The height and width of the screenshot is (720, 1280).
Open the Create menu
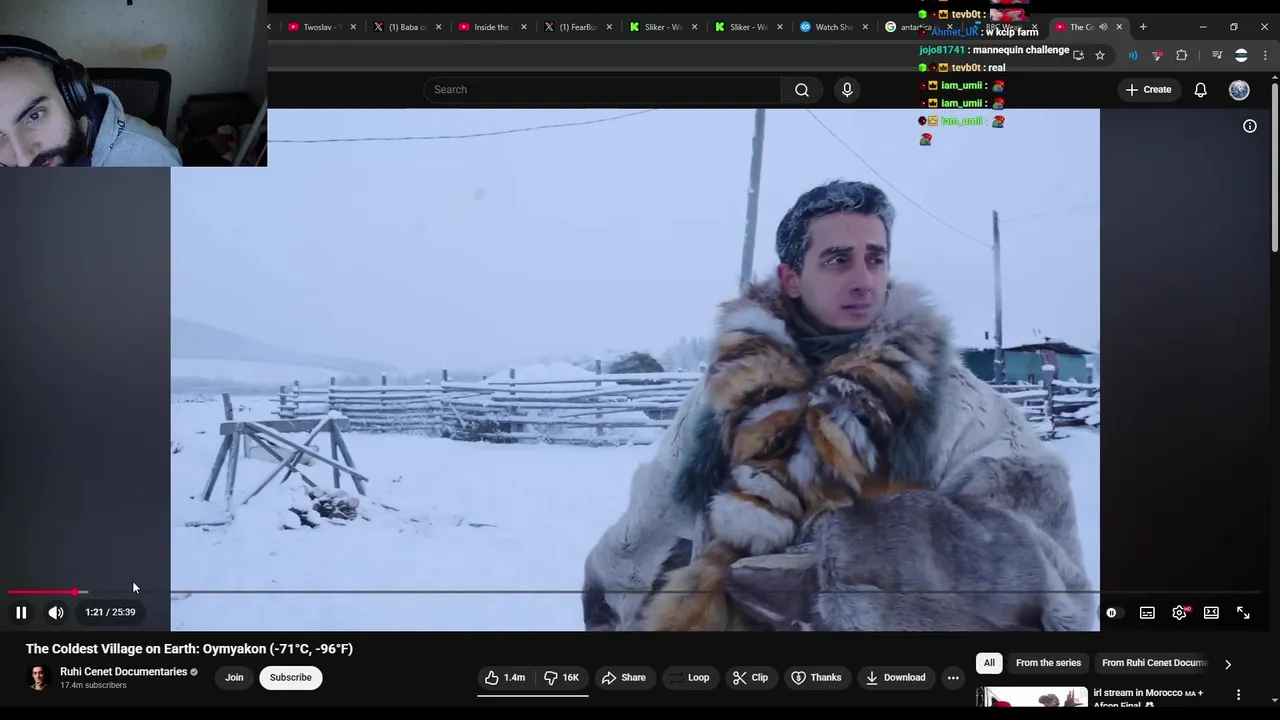coord(1148,90)
